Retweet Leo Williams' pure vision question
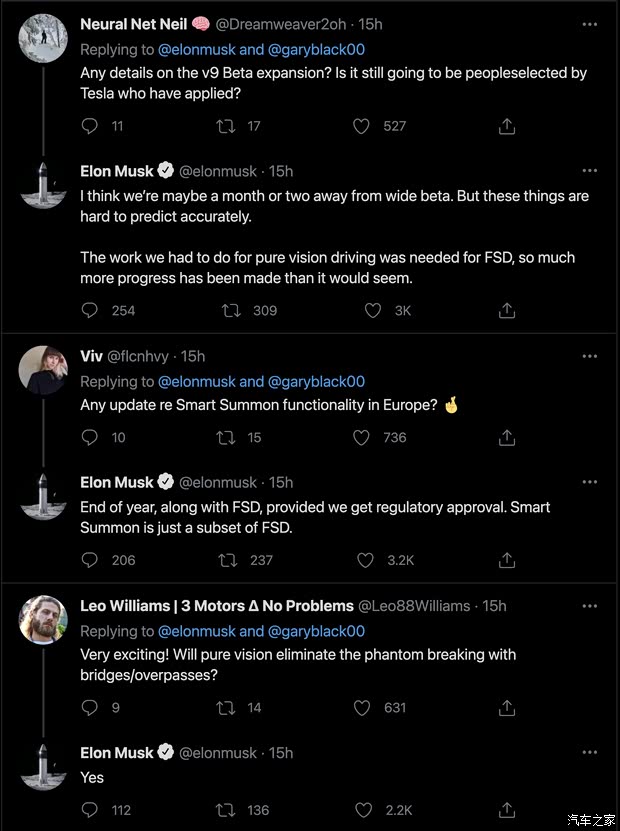This screenshot has width=620, height=831. click(226, 708)
